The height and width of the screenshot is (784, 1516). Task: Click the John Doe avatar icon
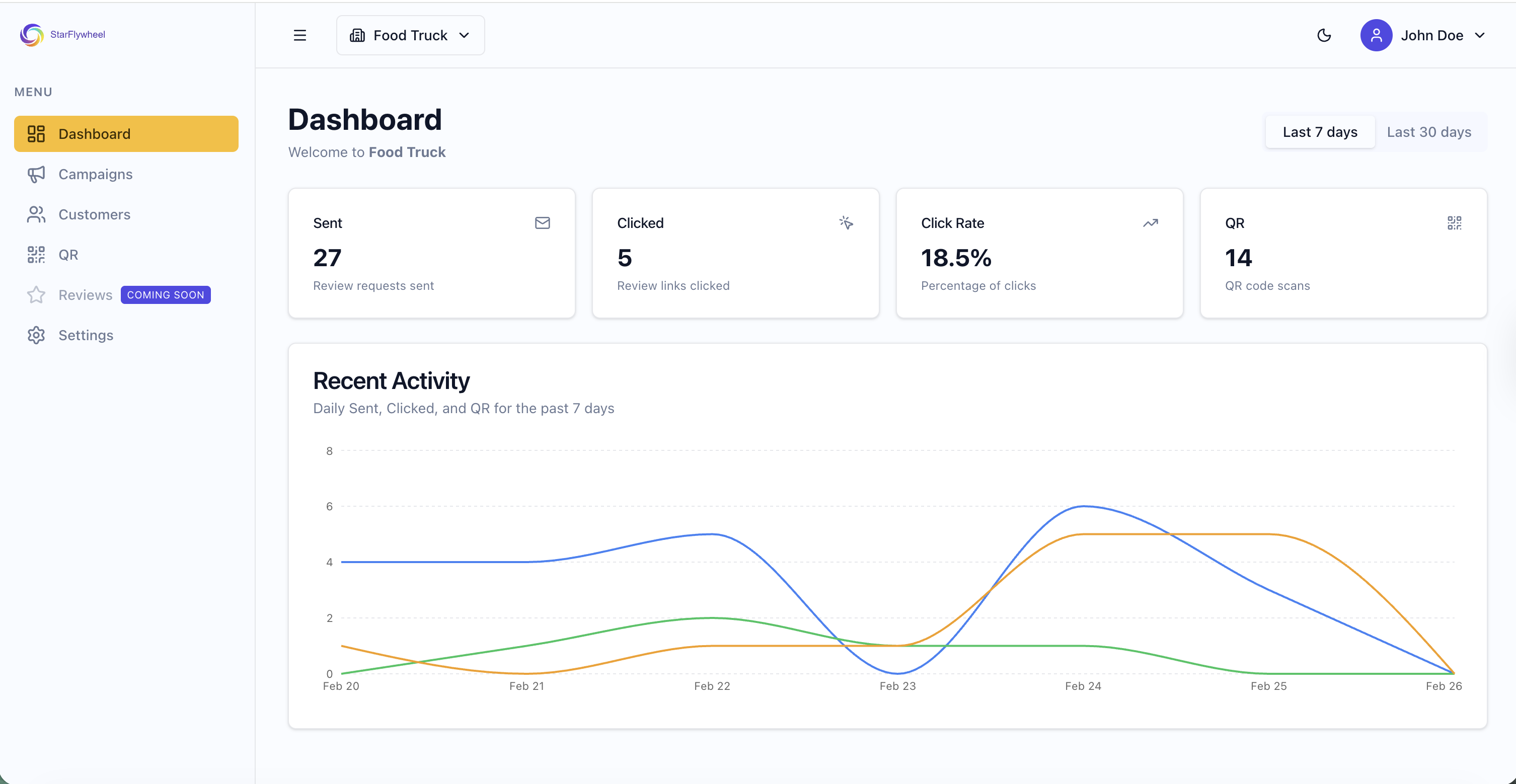click(x=1377, y=35)
